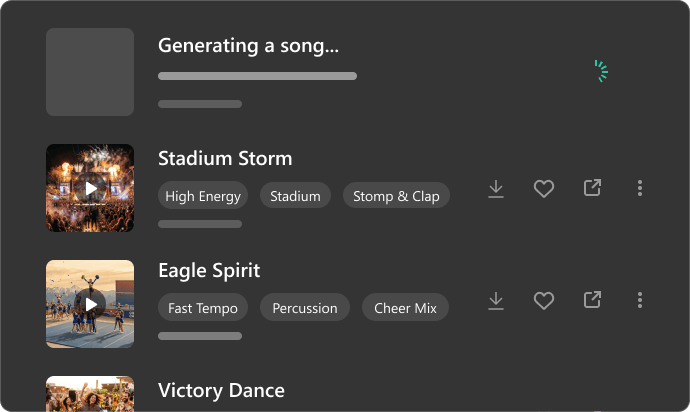690x412 pixels.
Task: Open the Victory Dance song title
Action: click(x=221, y=390)
